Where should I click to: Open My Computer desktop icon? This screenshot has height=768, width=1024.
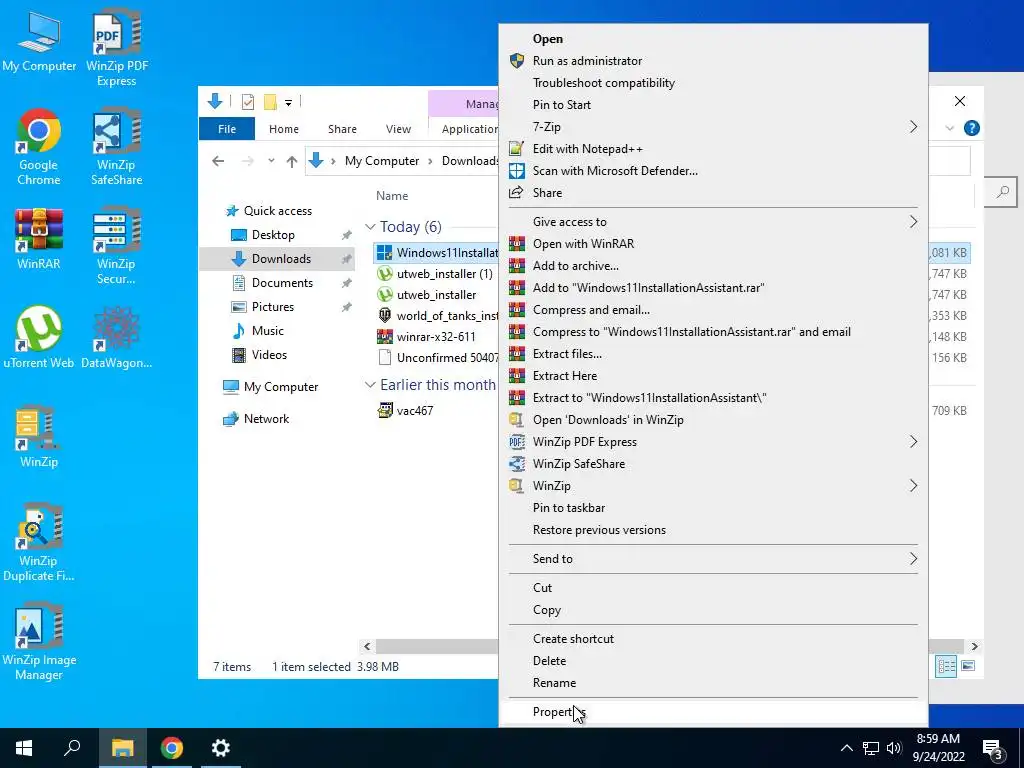[39, 40]
